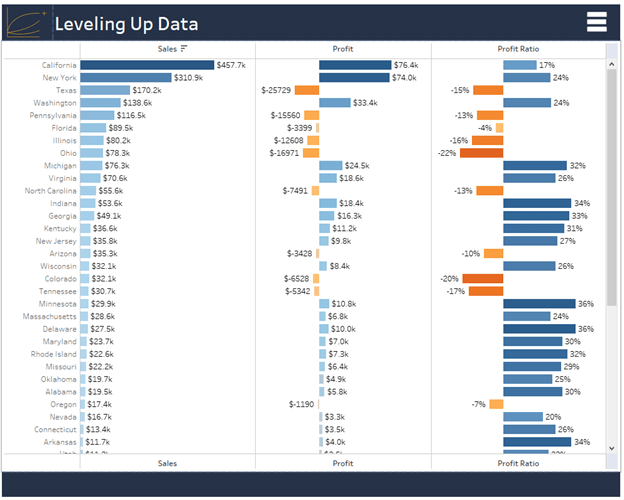The width and height of the screenshot is (624, 500).
Task: Click the bottom Sales axis label
Action: (x=167, y=463)
